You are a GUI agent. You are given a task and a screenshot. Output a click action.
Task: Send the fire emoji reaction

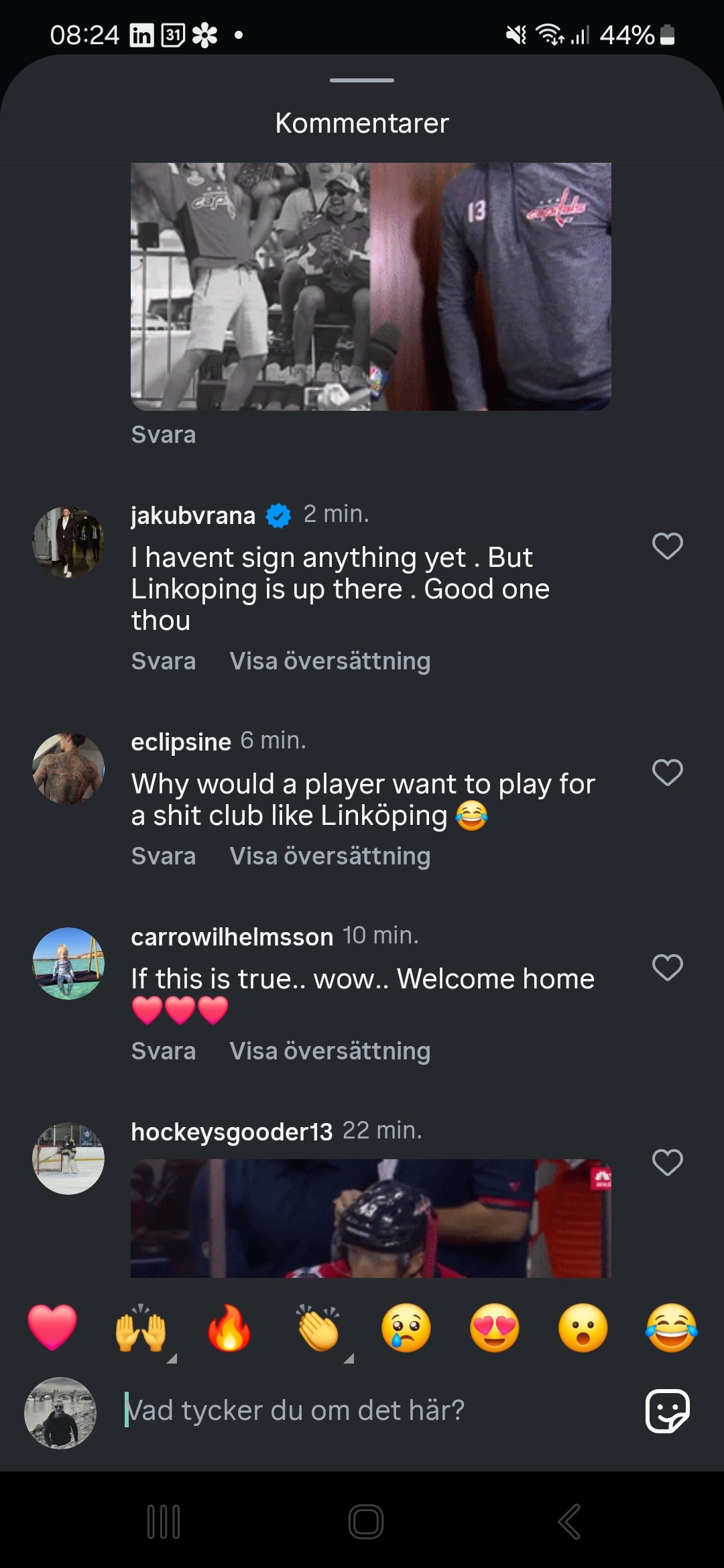pyautogui.click(x=229, y=1327)
